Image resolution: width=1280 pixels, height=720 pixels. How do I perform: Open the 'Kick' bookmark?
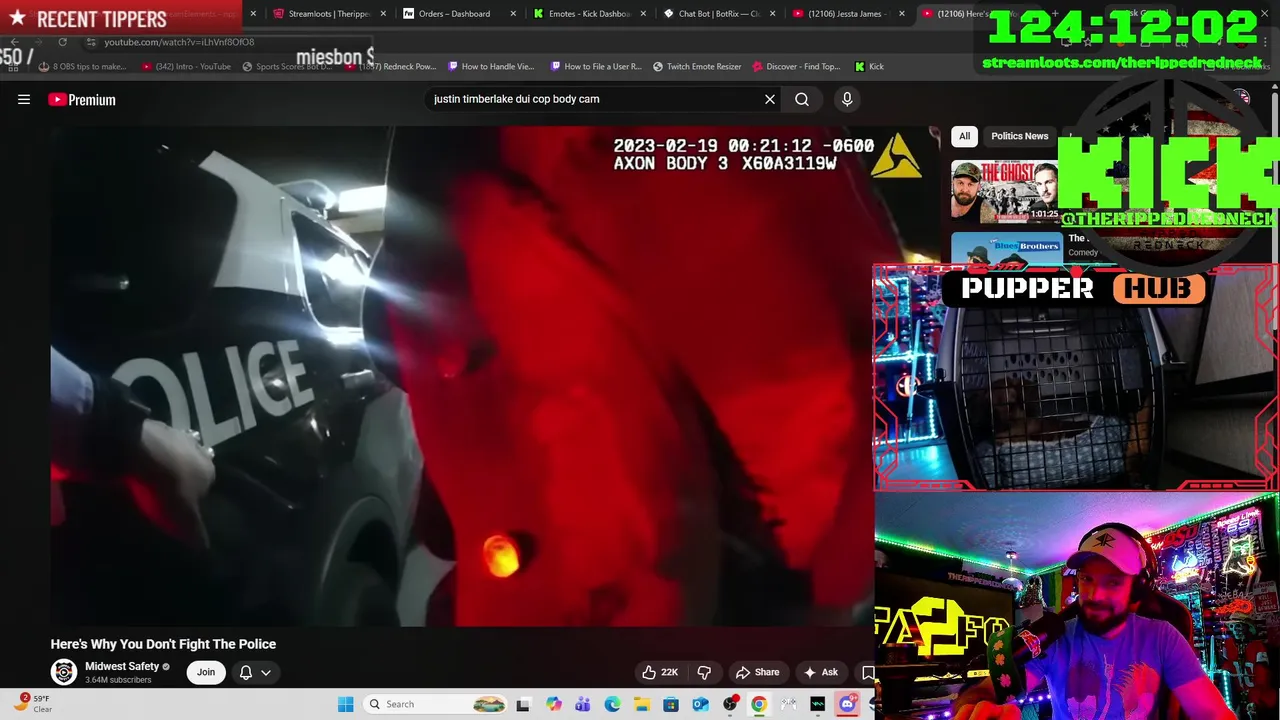(x=869, y=66)
